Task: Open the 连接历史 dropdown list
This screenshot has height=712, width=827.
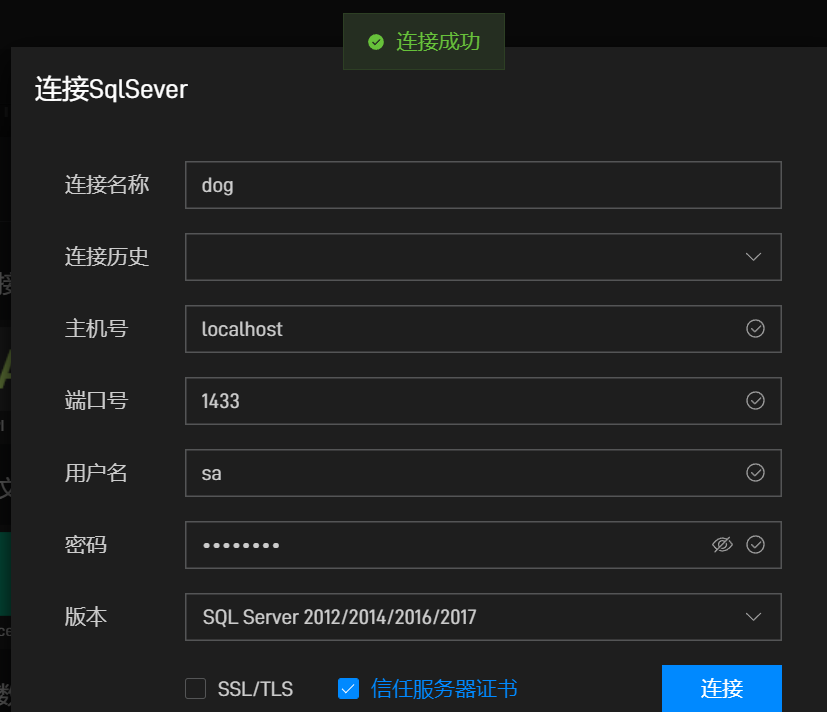Action: (470, 257)
